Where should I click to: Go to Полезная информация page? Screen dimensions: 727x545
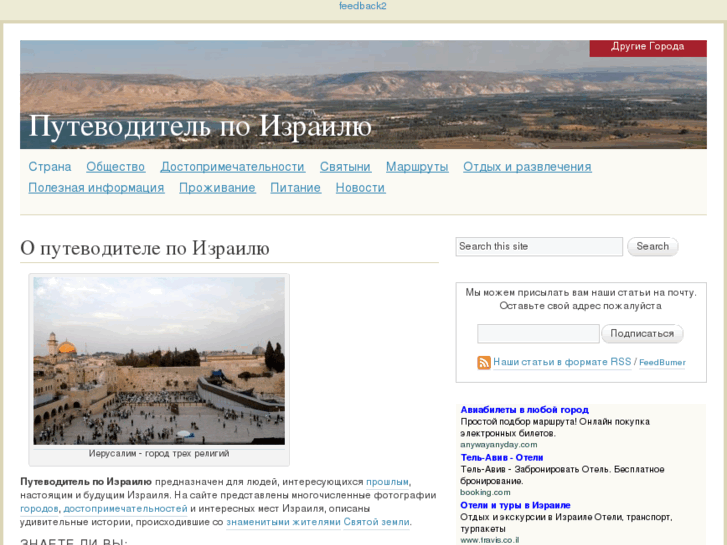(96, 188)
